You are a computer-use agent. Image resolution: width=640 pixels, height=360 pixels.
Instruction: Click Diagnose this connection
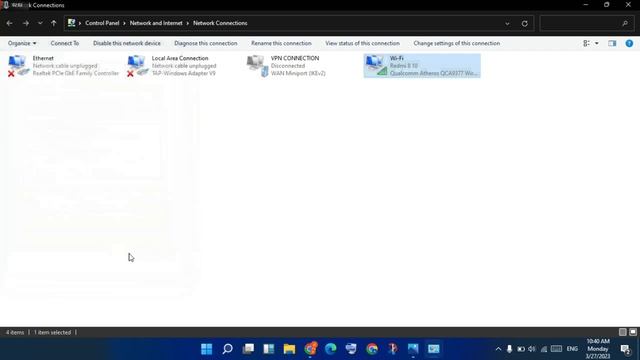[x=205, y=43]
